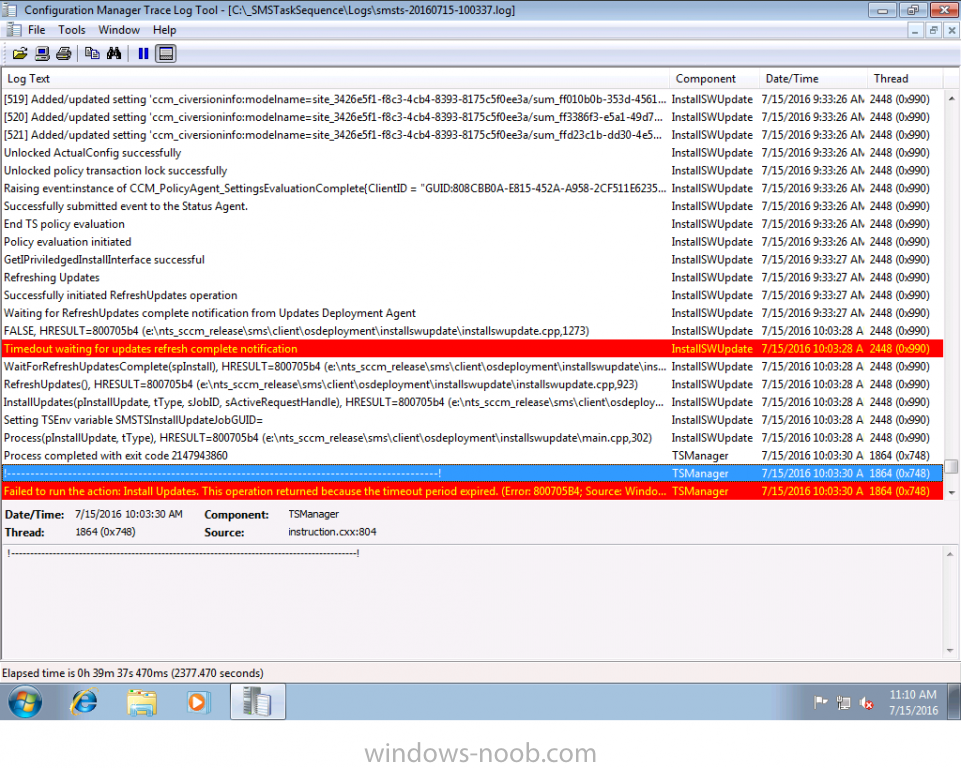Select 'Unlocked ActualConfig successfully' log row
Viewport: 961px width, 768px height.
[x=472, y=153]
